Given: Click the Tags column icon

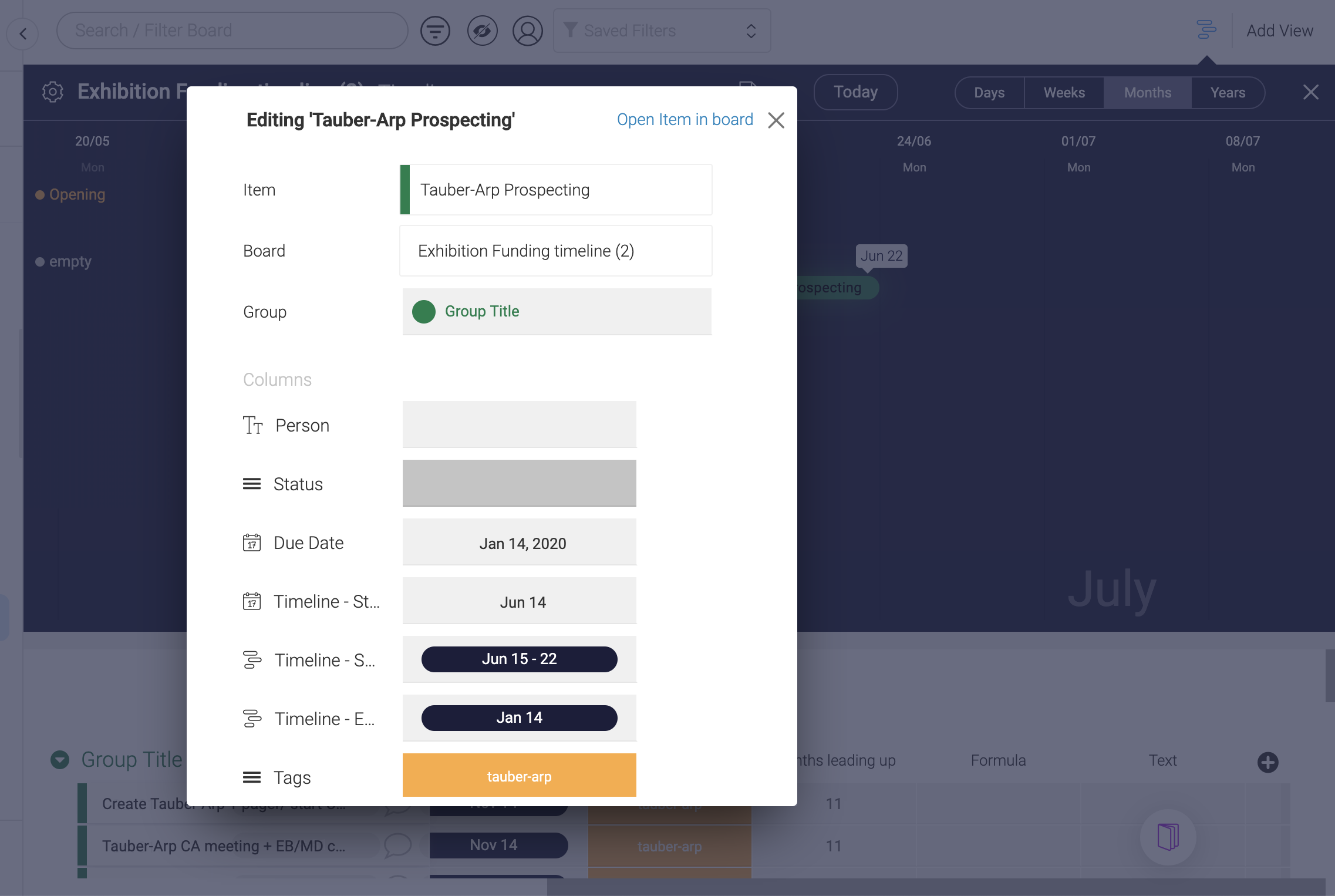Looking at the screenshot, I should [x=252, y=777].
